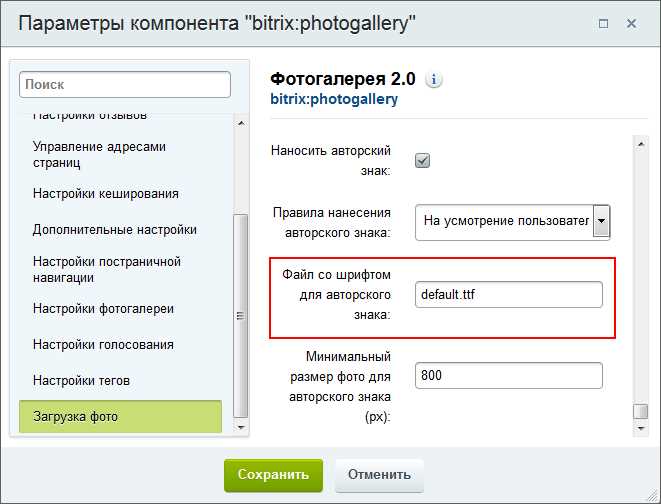Click sidebar list scroll up arrow
The height and width of the screenshot is (504, 661).
coord(241,123)
